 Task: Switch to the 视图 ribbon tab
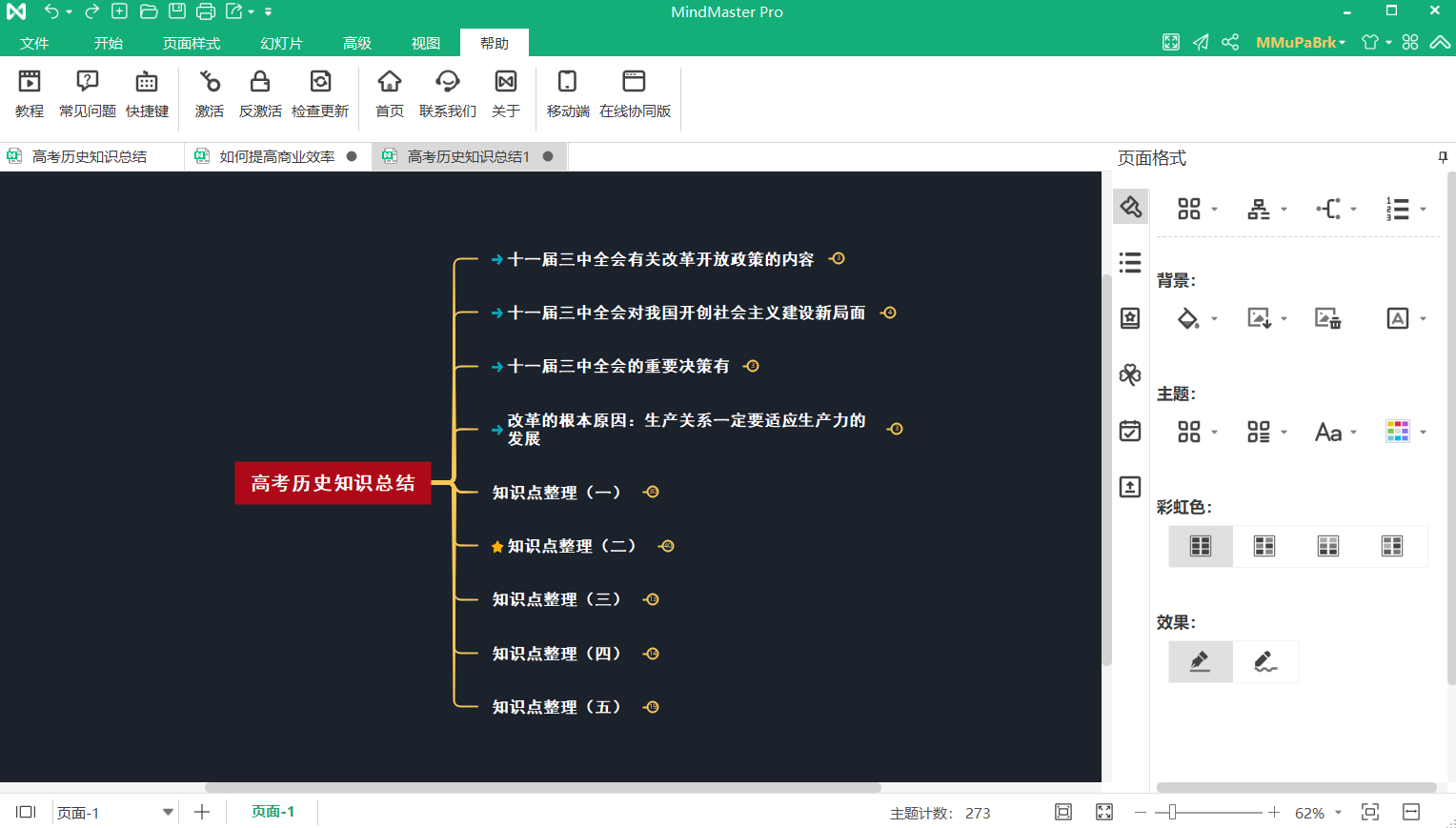426,43
